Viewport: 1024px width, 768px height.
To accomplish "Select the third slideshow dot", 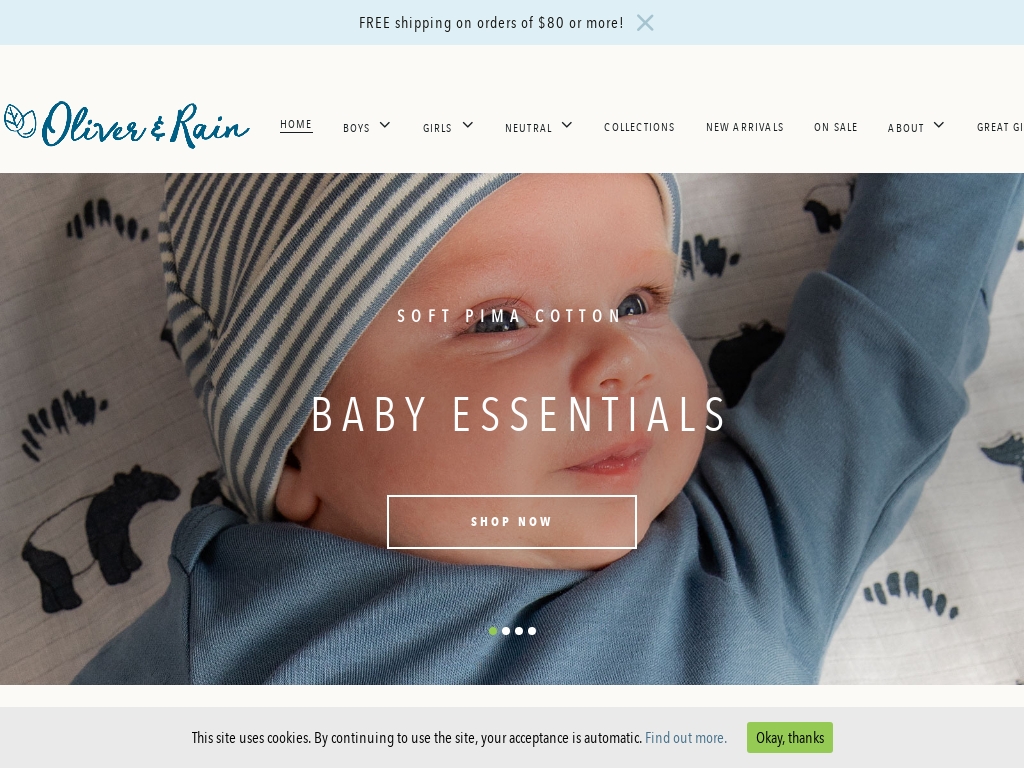I will (519, 631).
